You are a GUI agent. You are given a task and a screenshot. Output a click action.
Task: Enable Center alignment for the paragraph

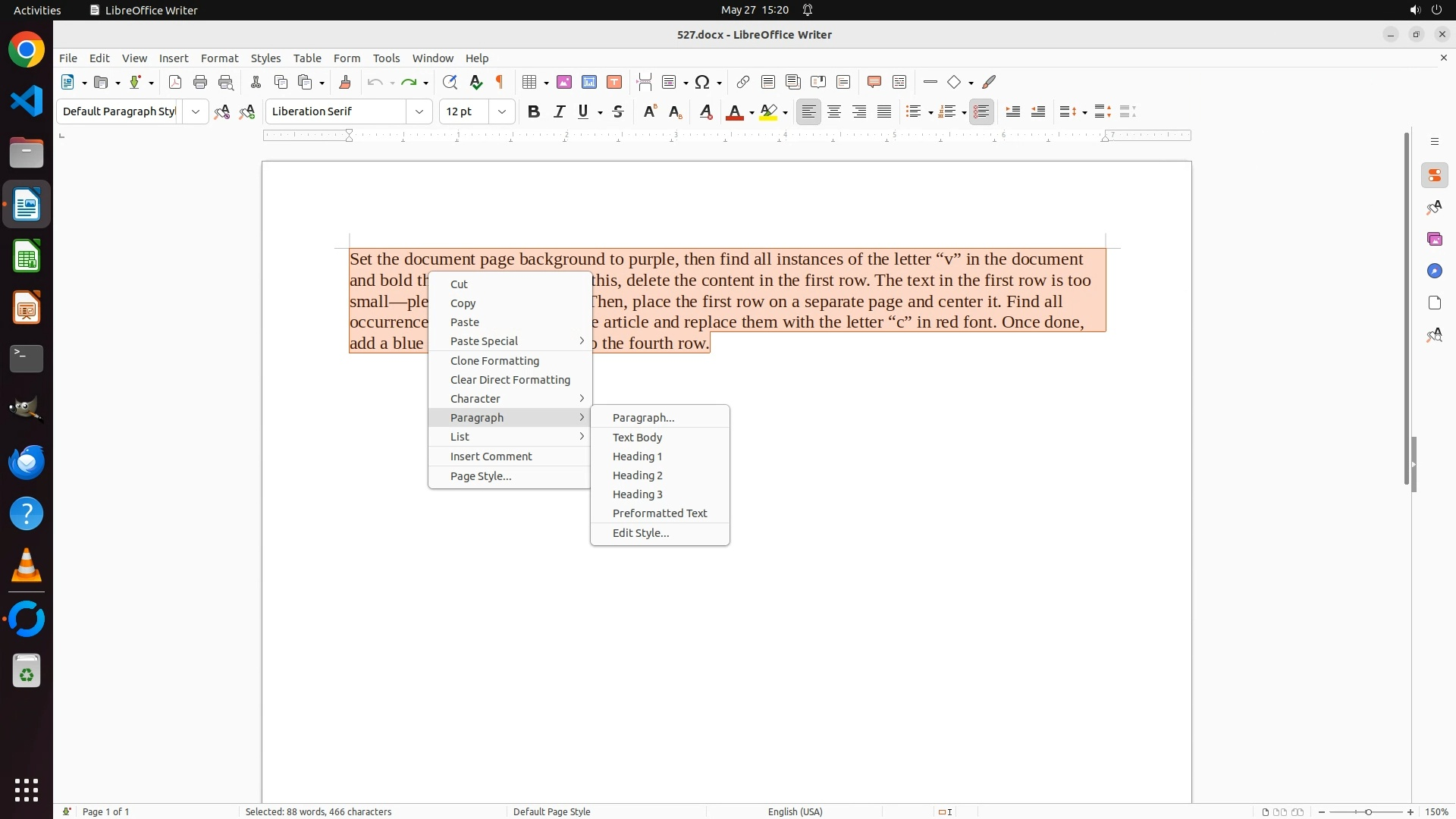click(834, 111)
